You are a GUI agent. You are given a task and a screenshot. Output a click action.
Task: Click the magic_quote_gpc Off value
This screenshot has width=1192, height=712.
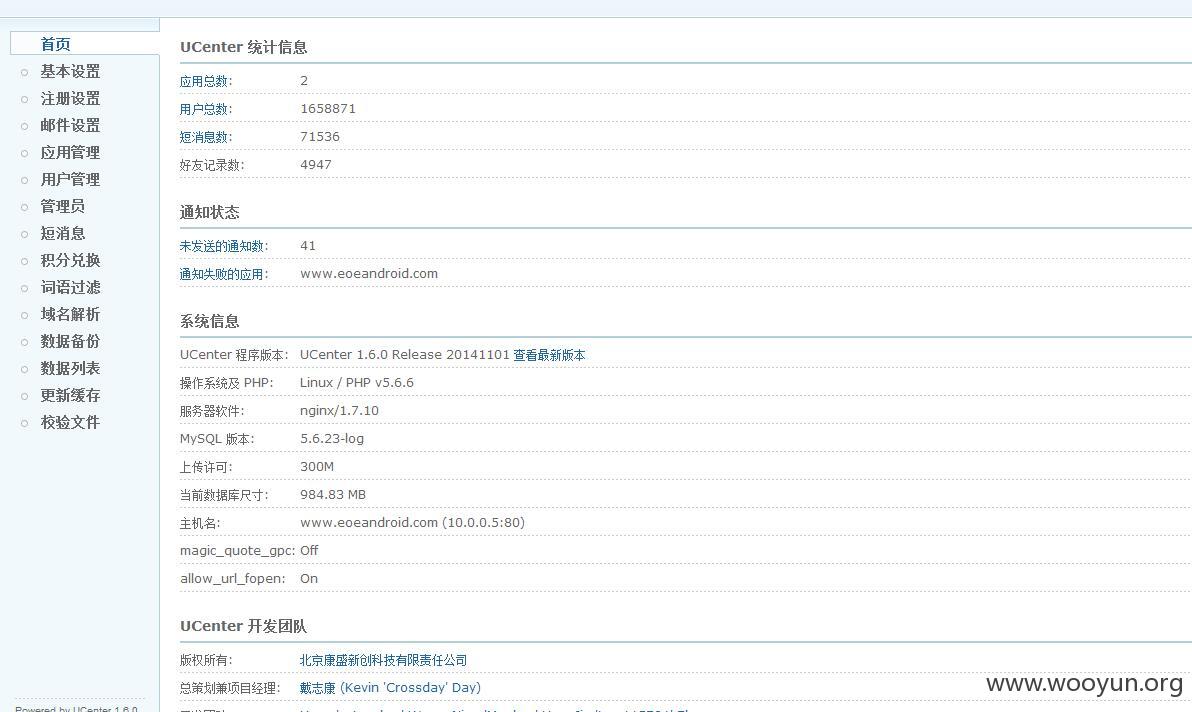(309, 551)
